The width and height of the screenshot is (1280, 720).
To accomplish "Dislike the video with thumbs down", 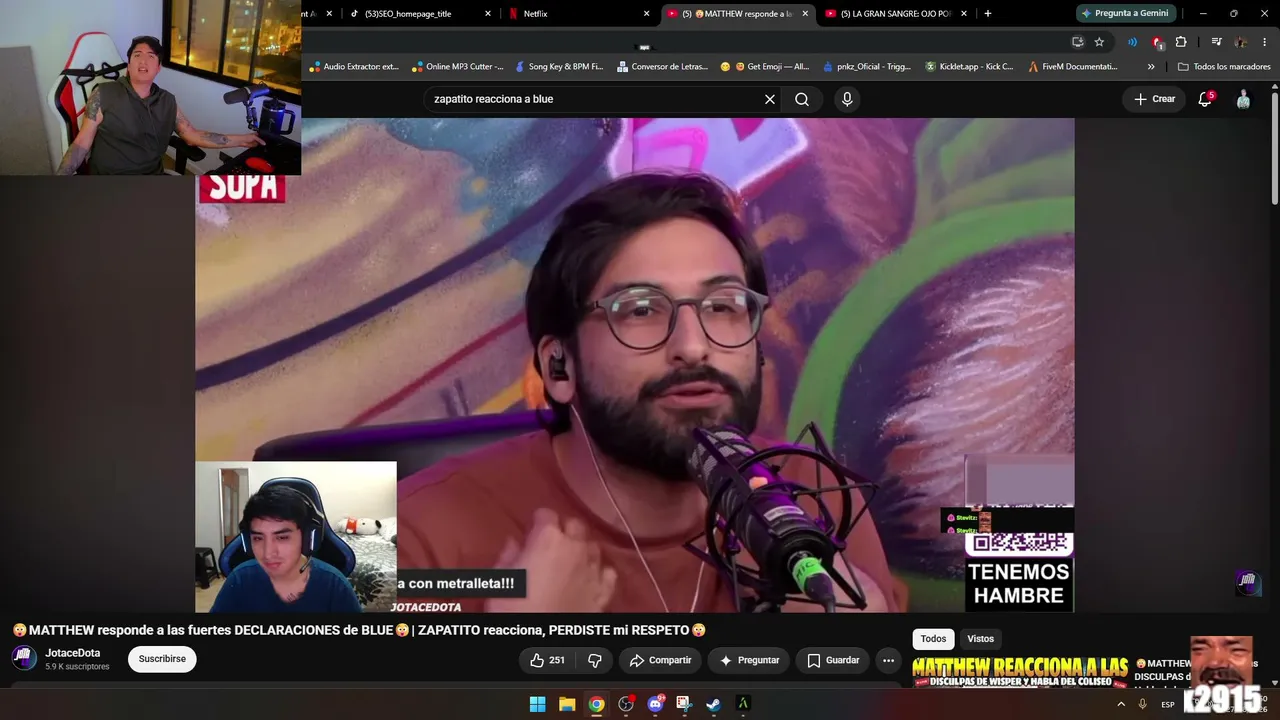I will (x=595, y=660).
